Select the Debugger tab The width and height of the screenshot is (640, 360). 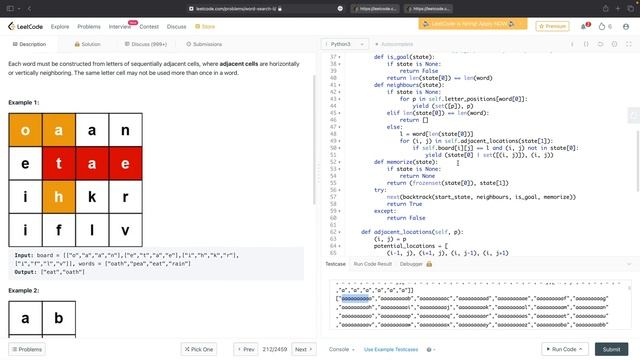point(411,264)
